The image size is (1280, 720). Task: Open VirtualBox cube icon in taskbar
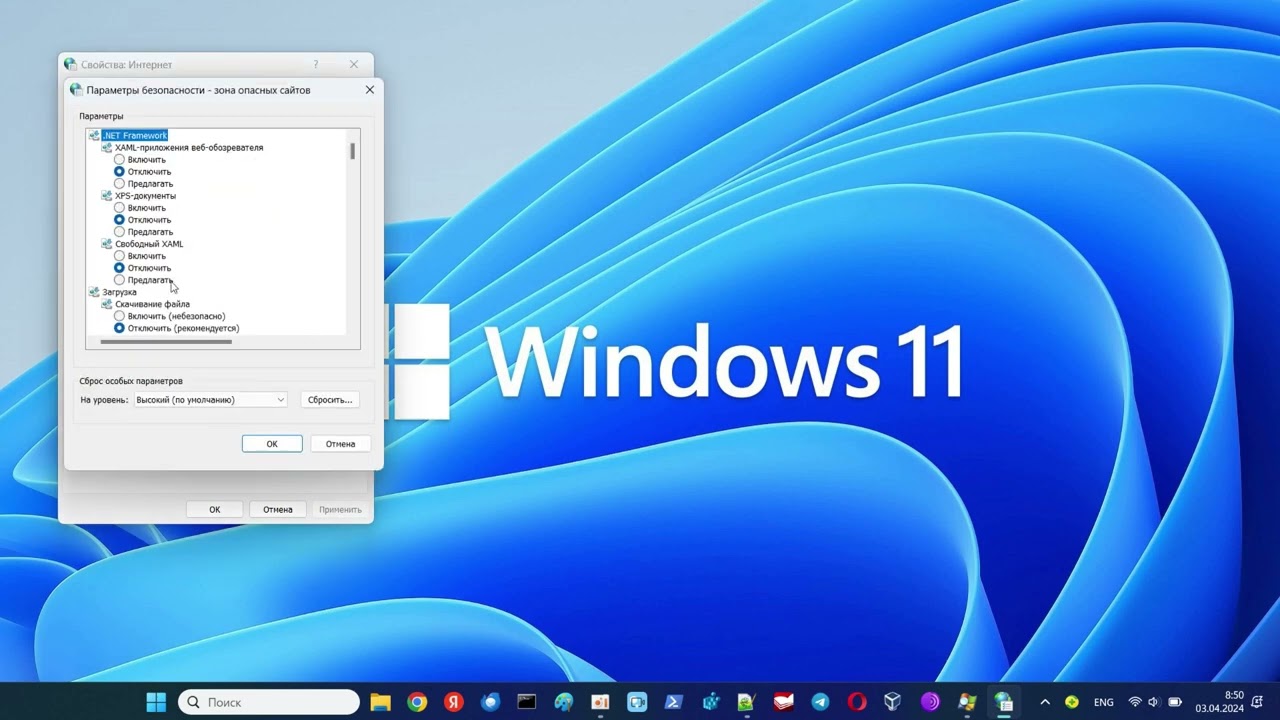pos(894,702)
